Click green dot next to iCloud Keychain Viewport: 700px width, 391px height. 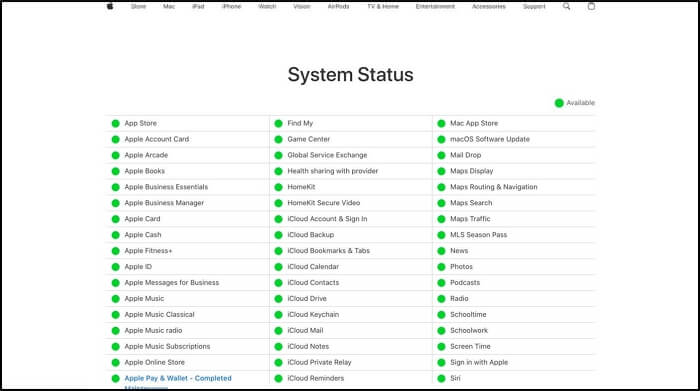279,315
